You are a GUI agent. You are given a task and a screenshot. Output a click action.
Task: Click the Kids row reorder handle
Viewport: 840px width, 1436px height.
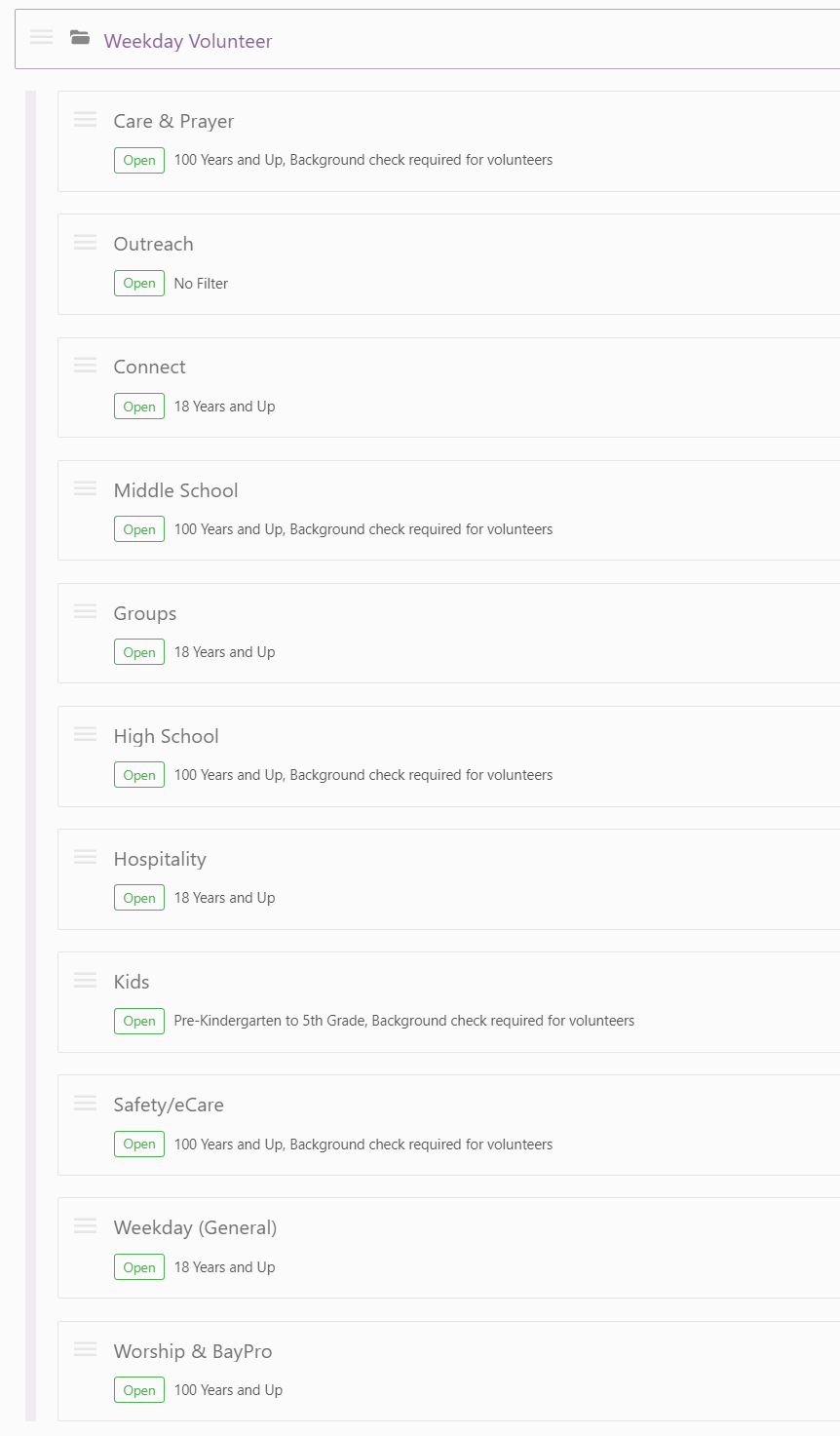click(x=86, y=980)
